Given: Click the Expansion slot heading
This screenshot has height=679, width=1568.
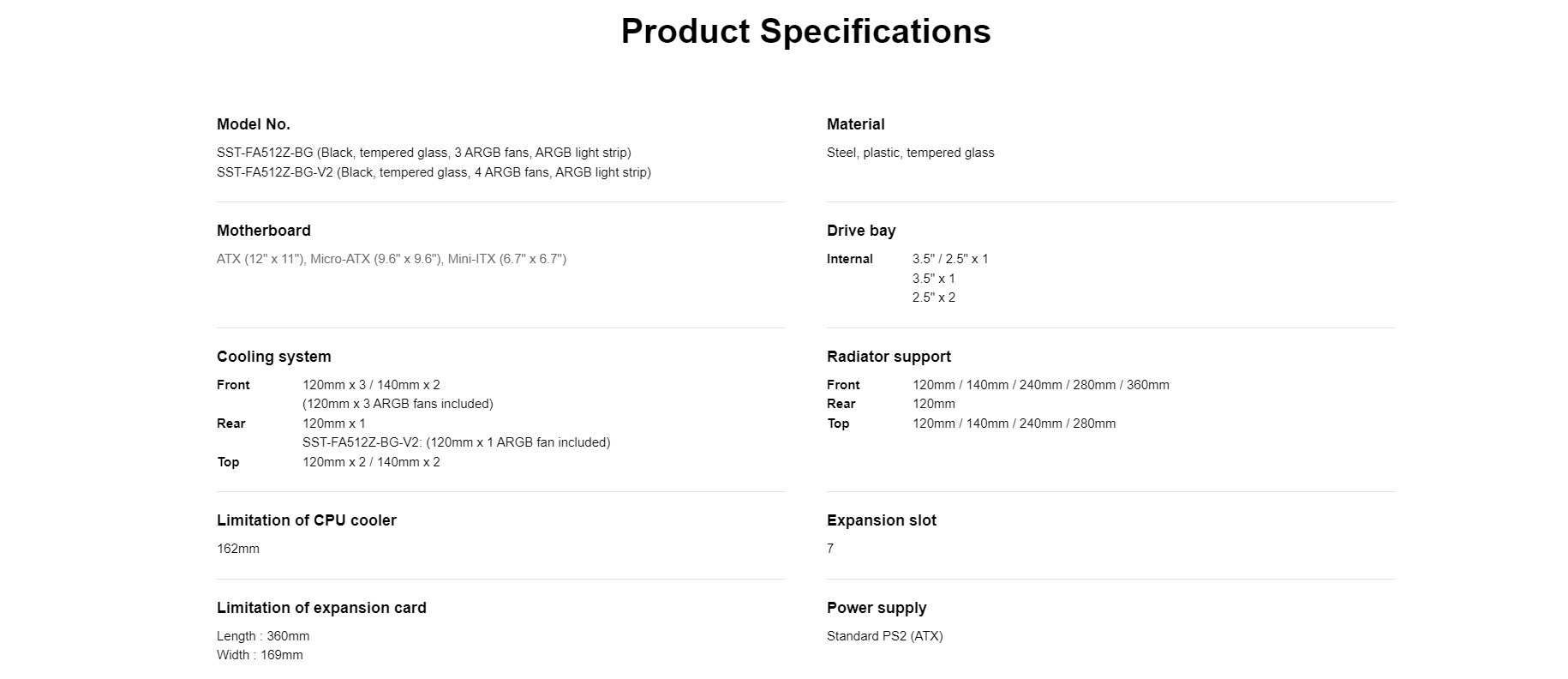Looking at the screenshot, I should point(881,520).
